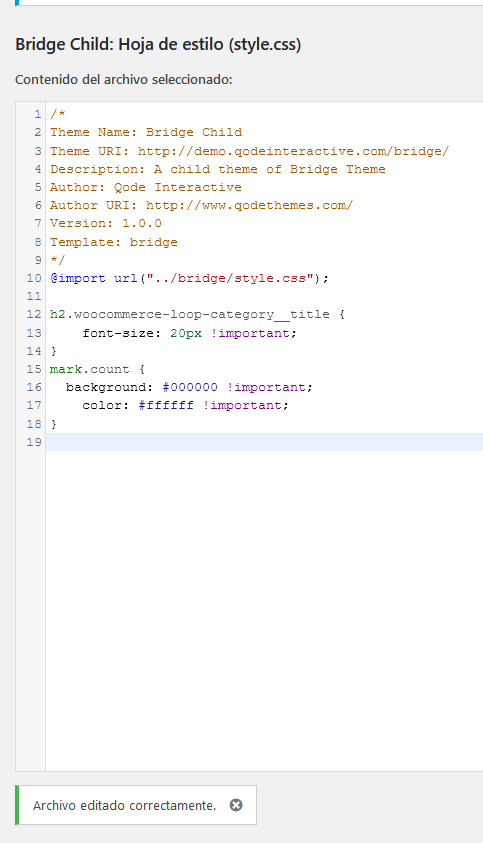483x843 pixels.
Task: Click the 'Template: bridge' comment line
Action: 113,242
